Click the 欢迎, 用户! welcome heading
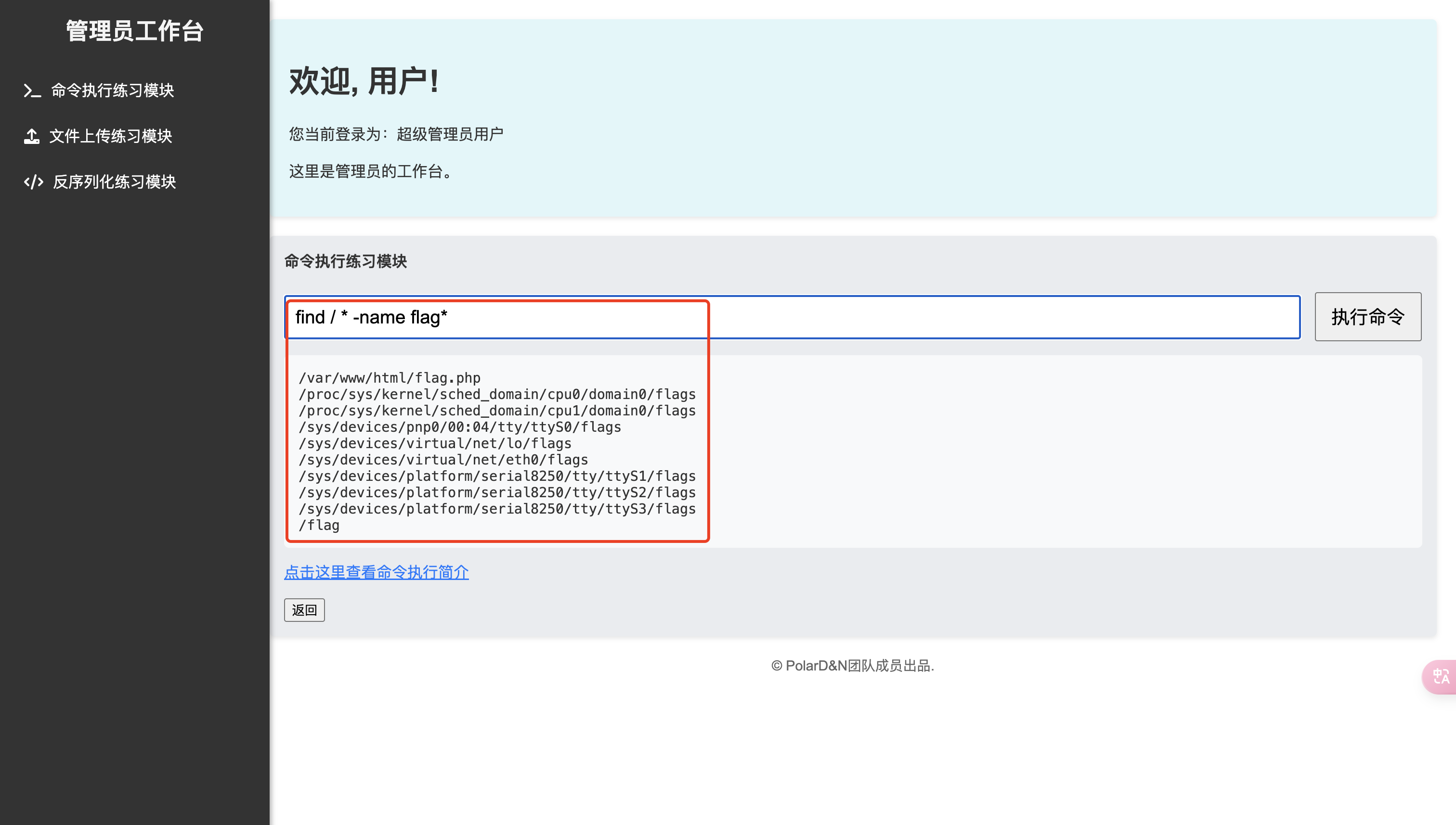 [364, 81]
